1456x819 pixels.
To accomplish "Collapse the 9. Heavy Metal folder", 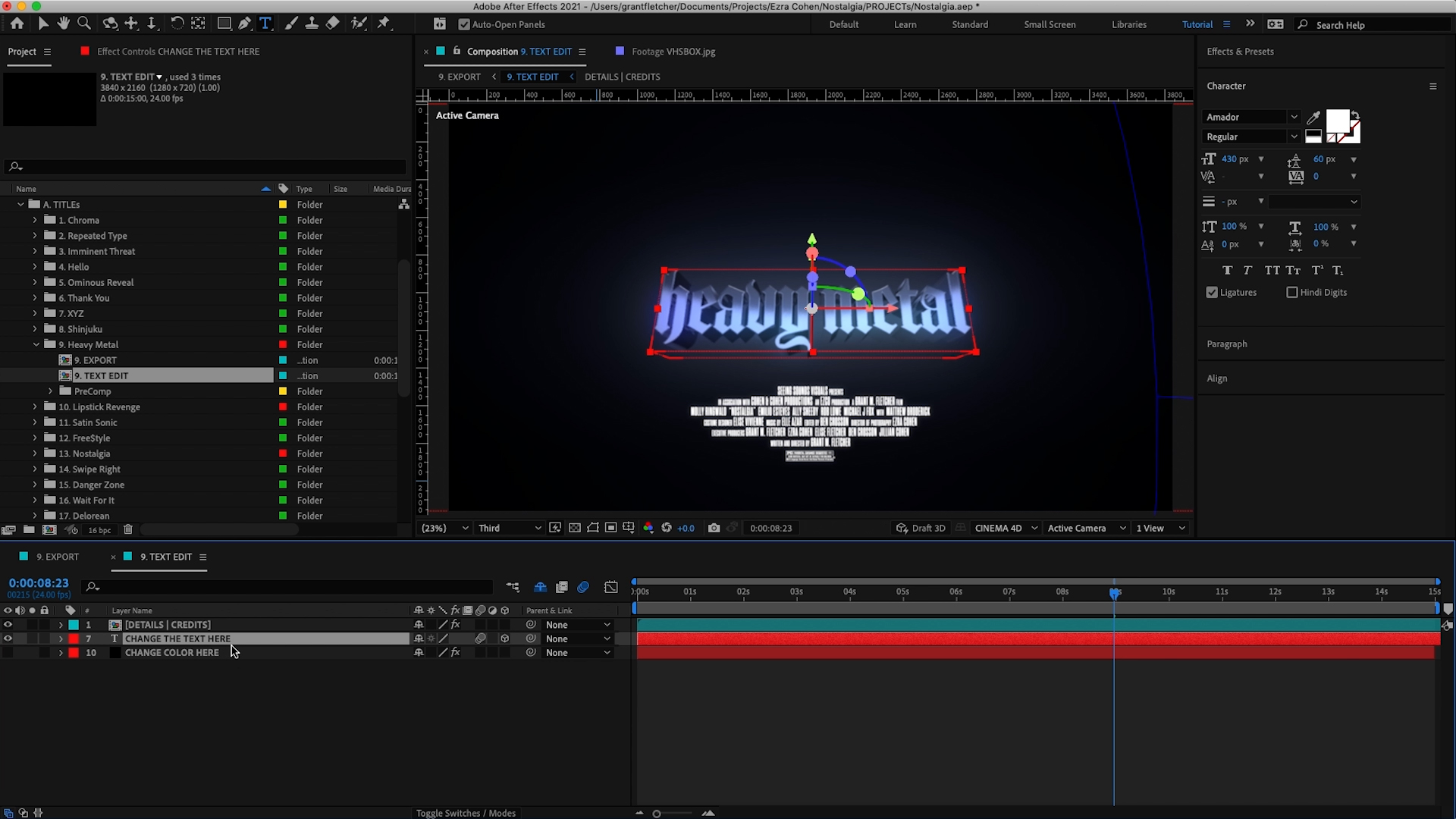I will [36, 344].
